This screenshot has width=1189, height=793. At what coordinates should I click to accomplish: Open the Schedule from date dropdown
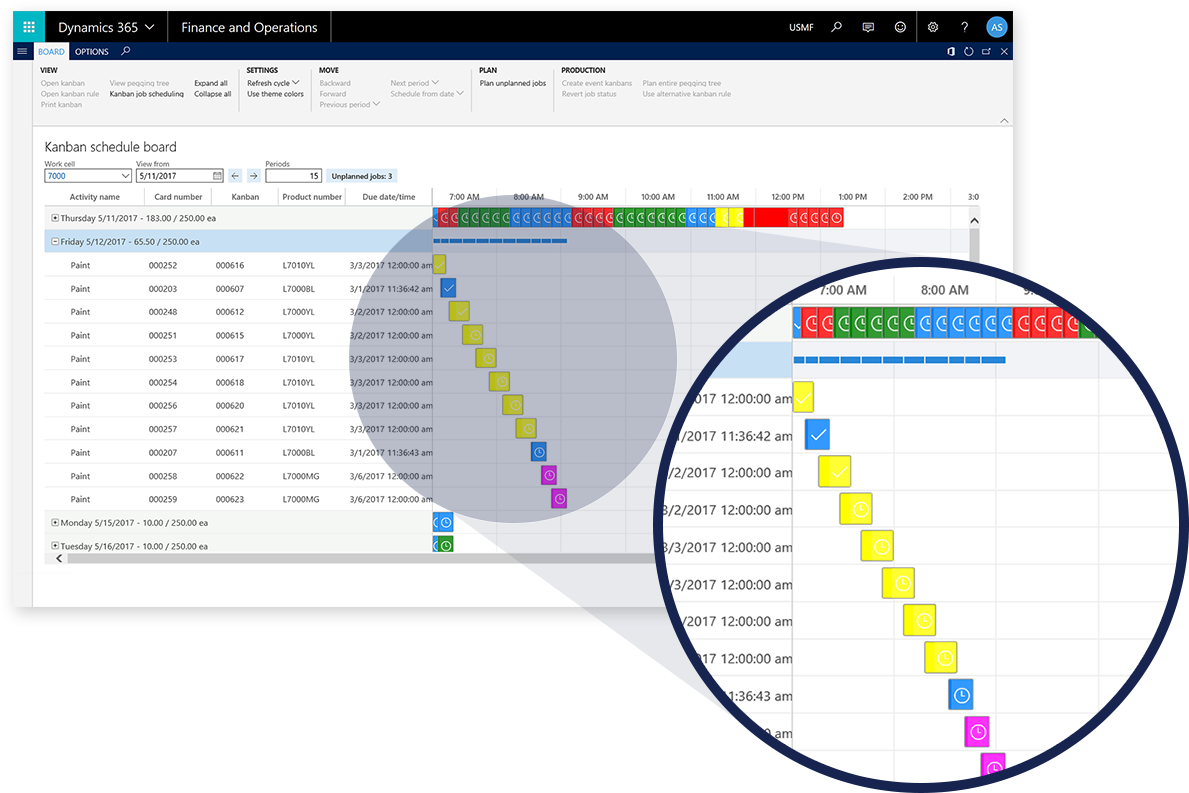pos(427,94)
